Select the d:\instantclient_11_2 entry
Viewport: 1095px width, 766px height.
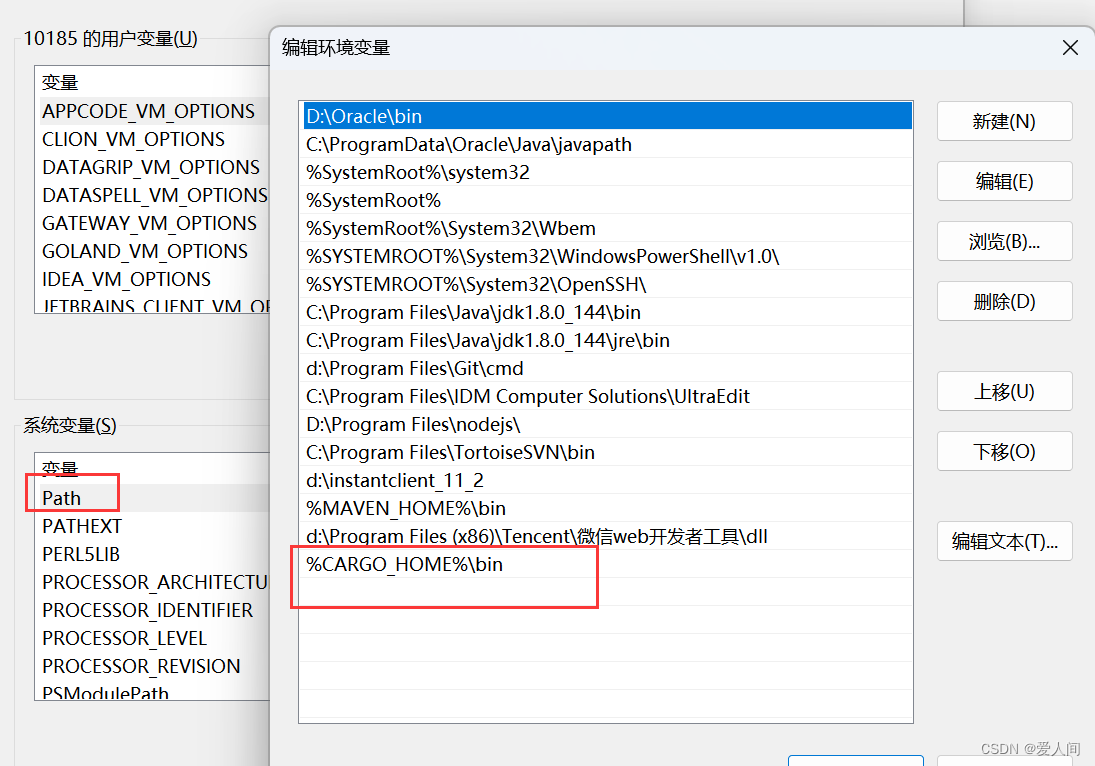tap(607, 480)
